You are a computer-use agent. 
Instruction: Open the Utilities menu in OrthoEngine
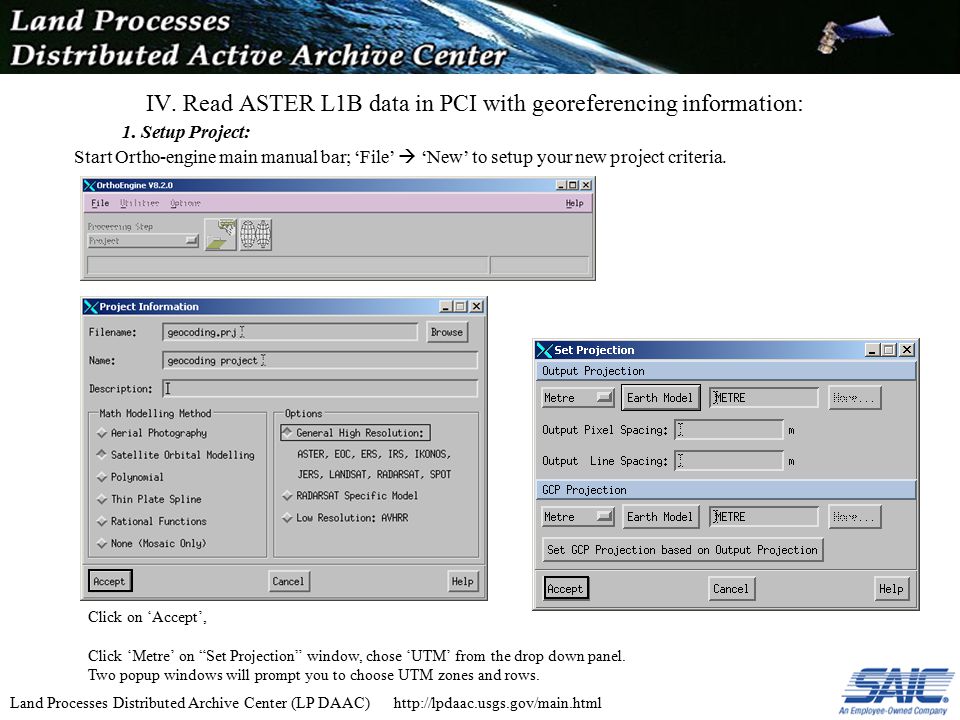140,203
